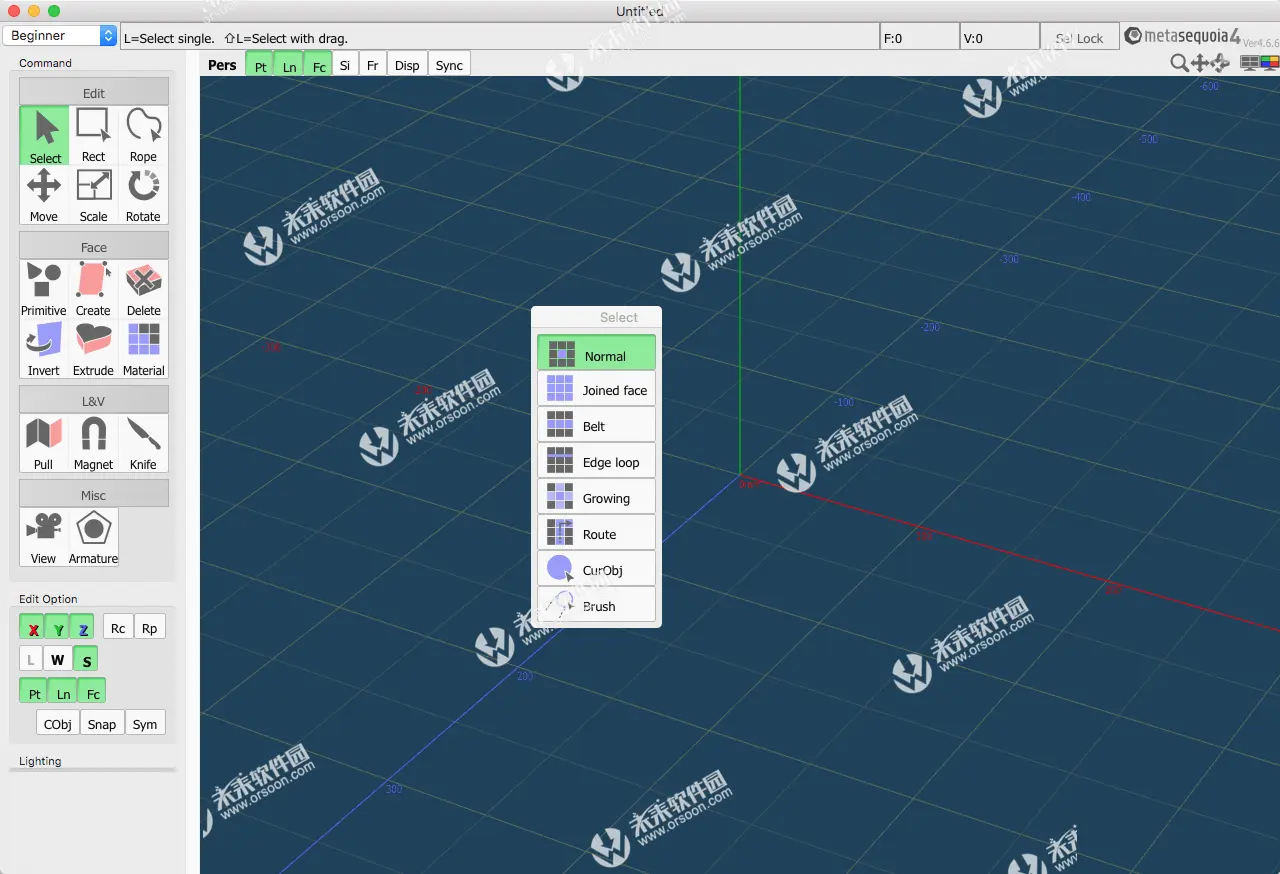The width and height of the screenshot is (1280, 874).
Task: Click the rotate view icon
Action: tap(1220, 63)
